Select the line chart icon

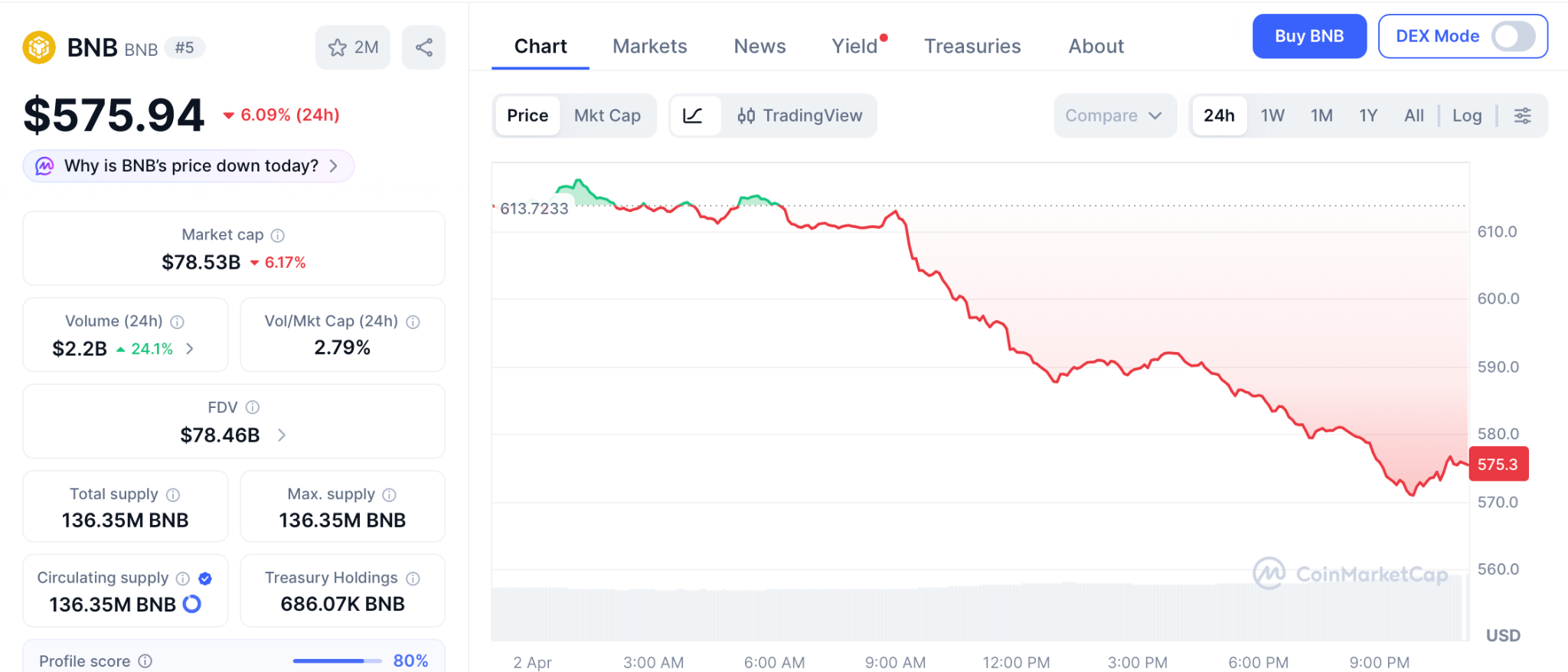(693, 116)
